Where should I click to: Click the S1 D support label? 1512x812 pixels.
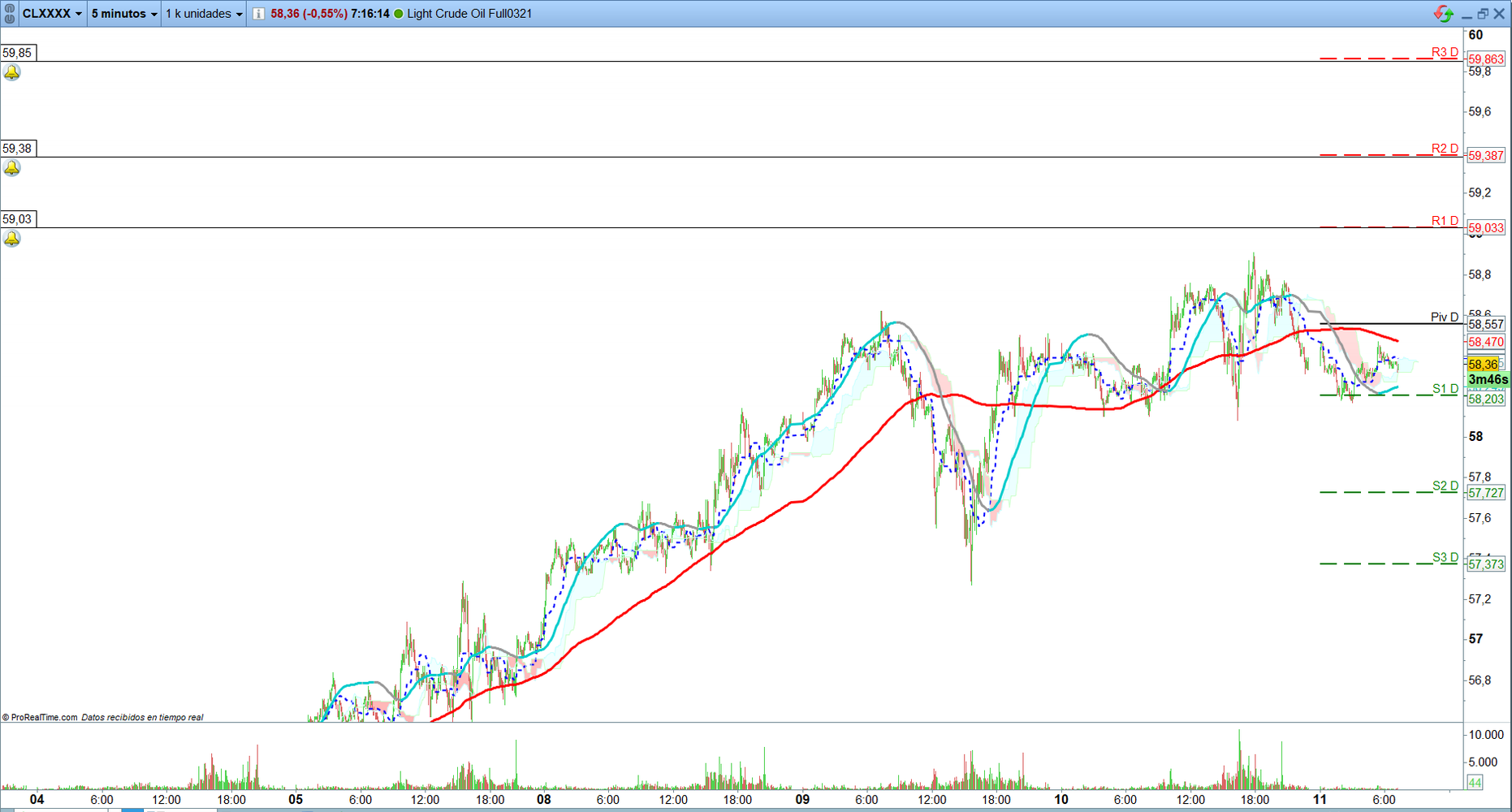[x=1445, y=389]
